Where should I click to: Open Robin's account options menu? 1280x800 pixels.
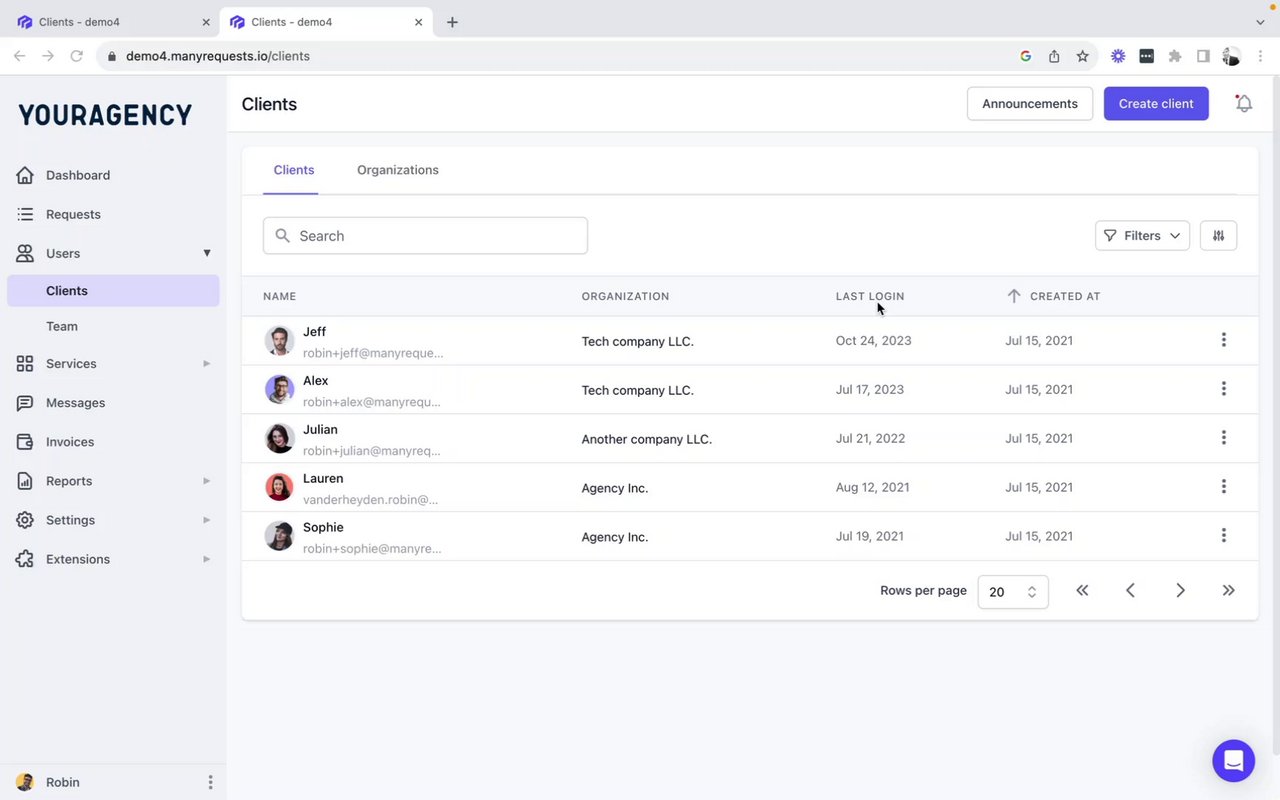210,782
